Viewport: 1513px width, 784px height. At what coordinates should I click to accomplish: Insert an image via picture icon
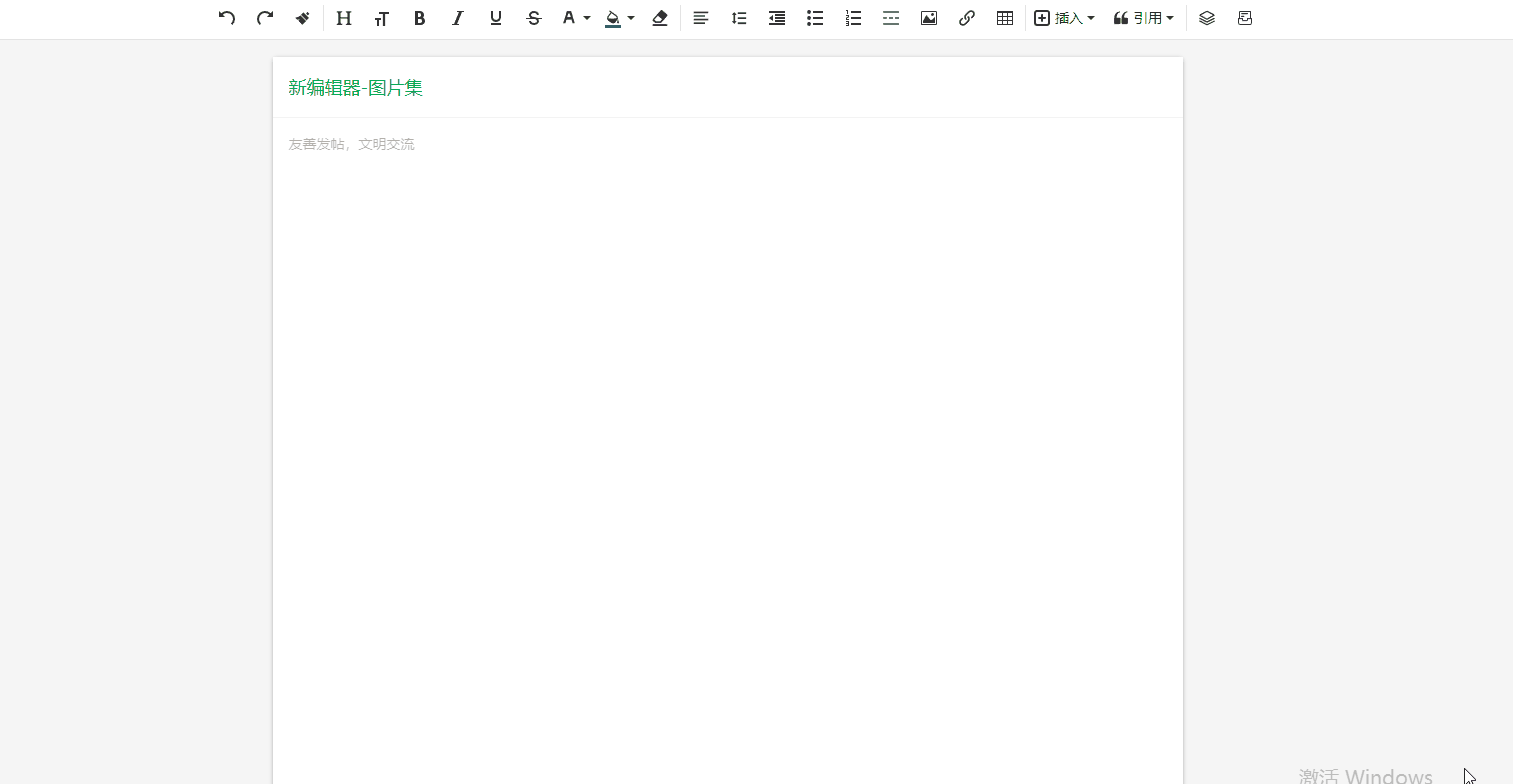tap(929, 18)
